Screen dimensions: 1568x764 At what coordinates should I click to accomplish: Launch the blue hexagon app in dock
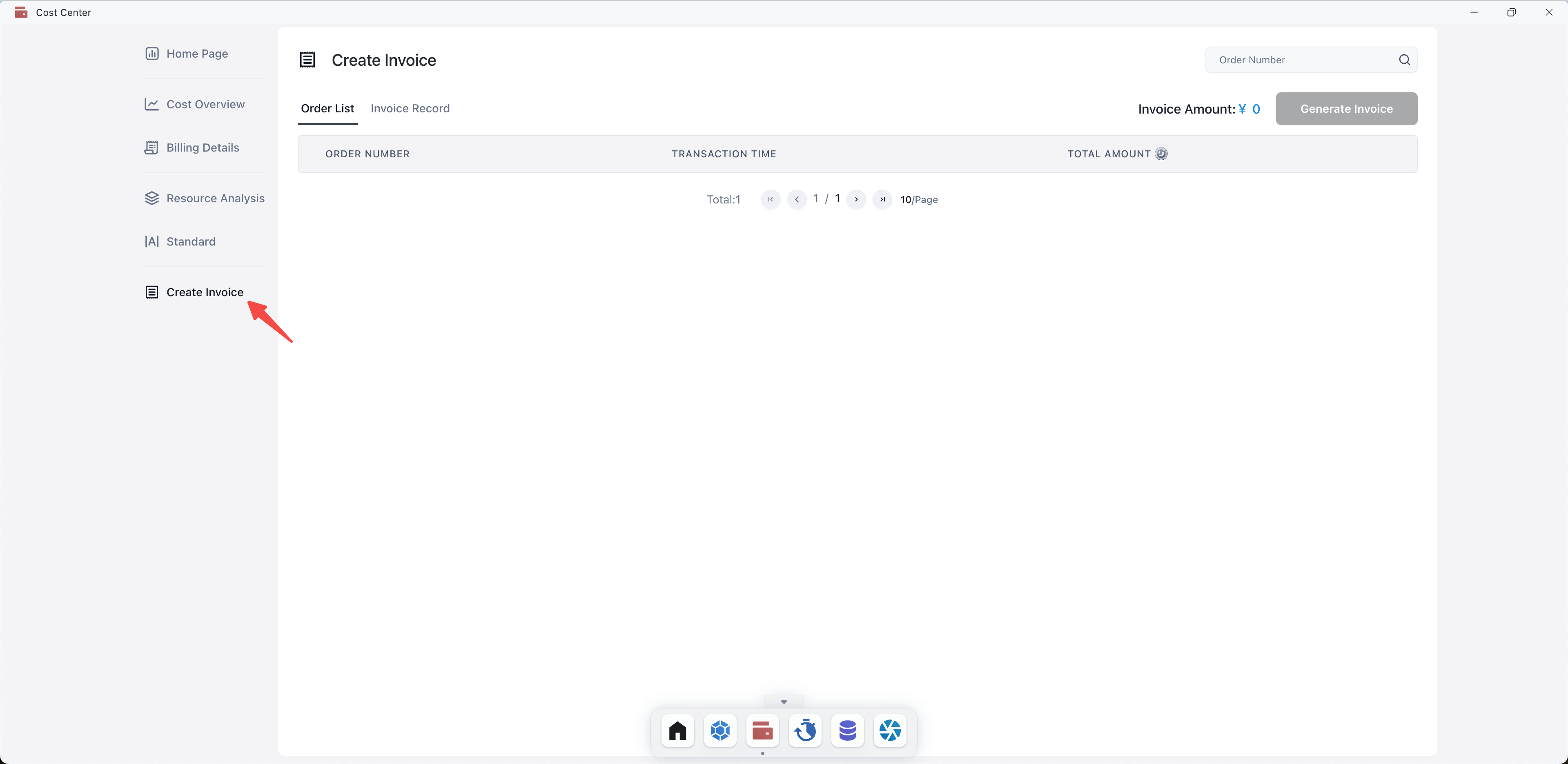pyautogui.click(x=720, y=730)
